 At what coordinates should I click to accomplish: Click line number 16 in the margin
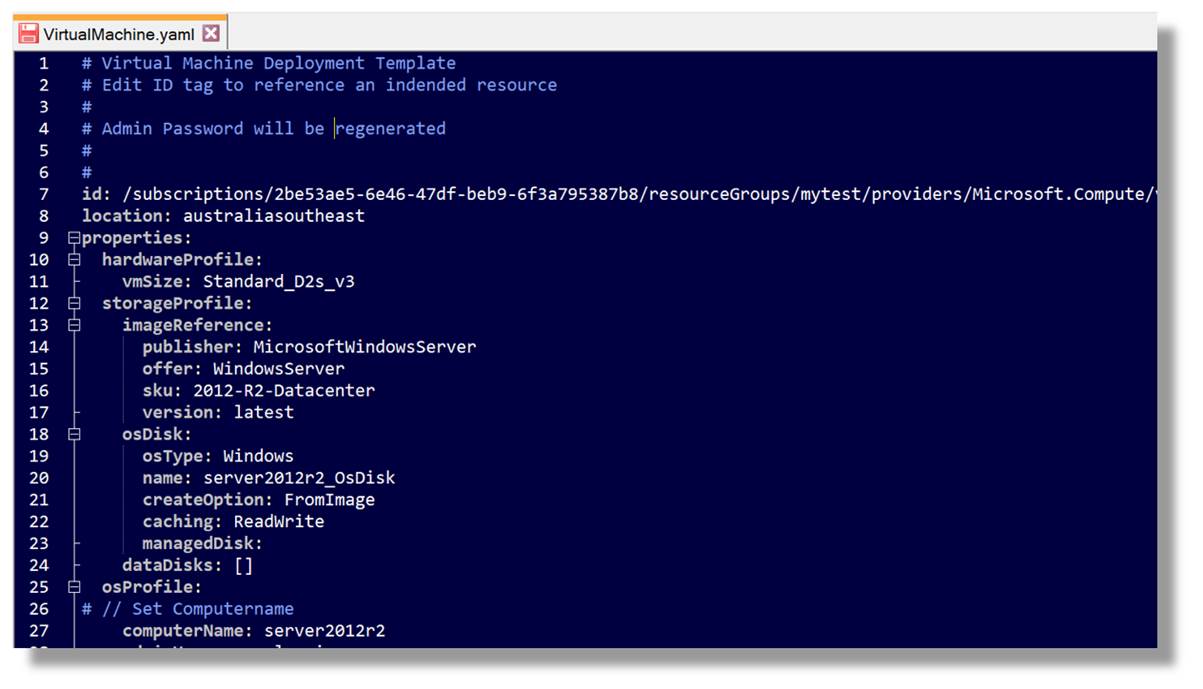point(39,390)
